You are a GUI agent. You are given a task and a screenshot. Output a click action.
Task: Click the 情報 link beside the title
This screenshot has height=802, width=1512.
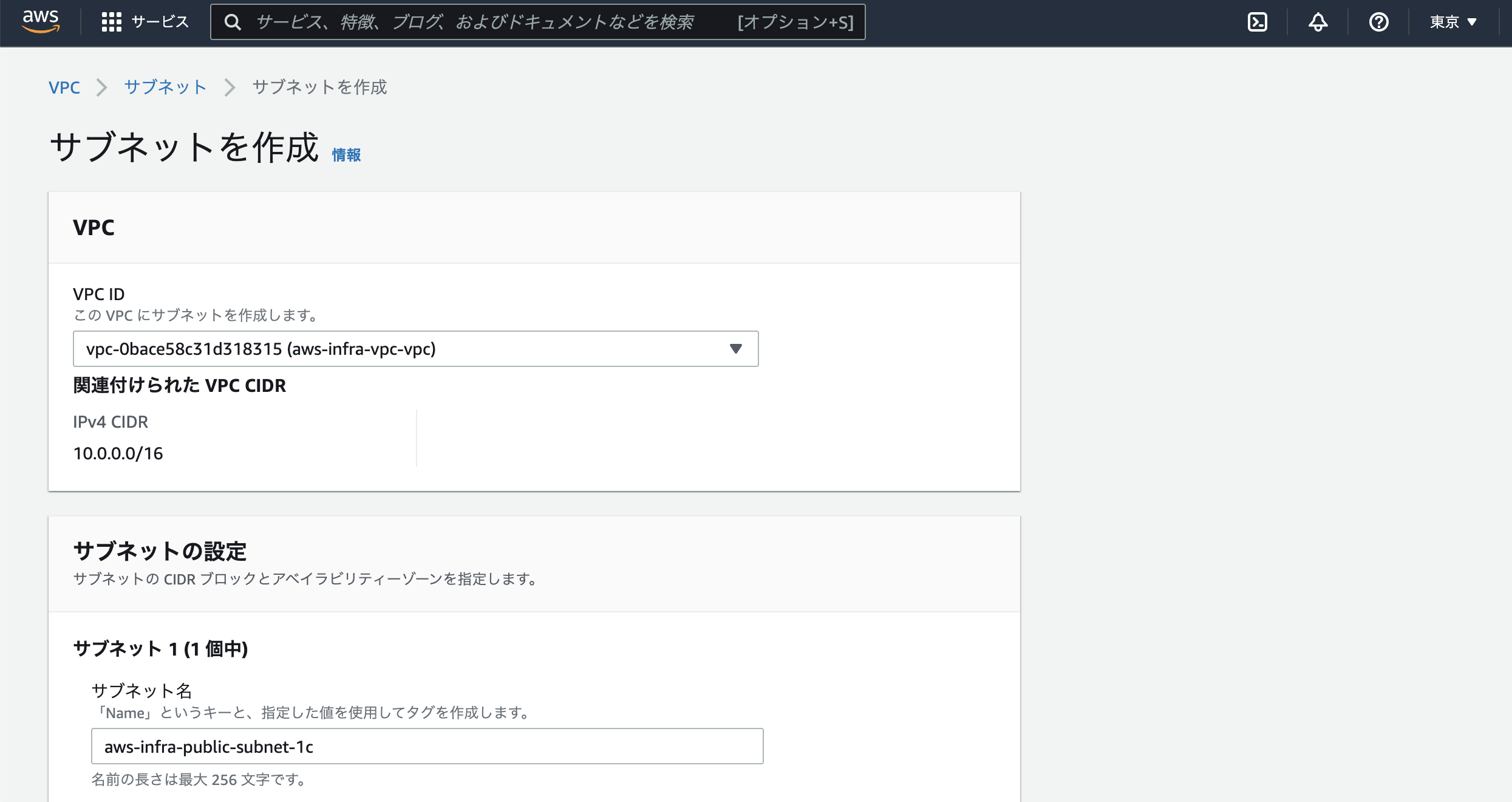click(x=346, y=155)
